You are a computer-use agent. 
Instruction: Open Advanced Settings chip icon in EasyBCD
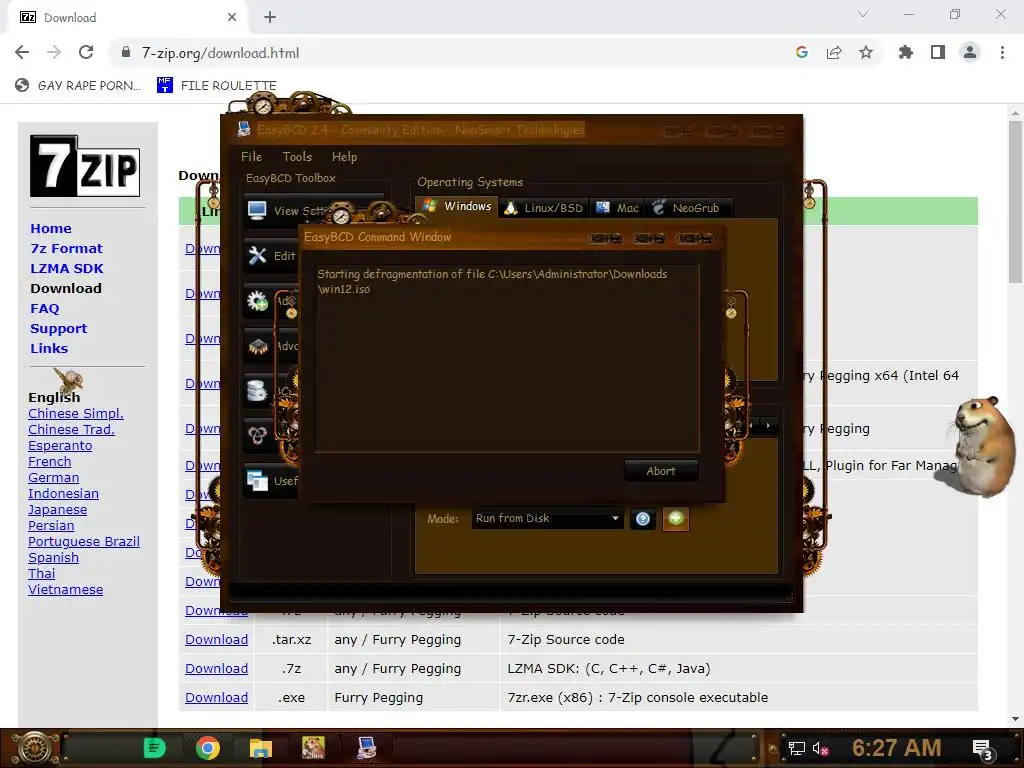click(257, 345)
